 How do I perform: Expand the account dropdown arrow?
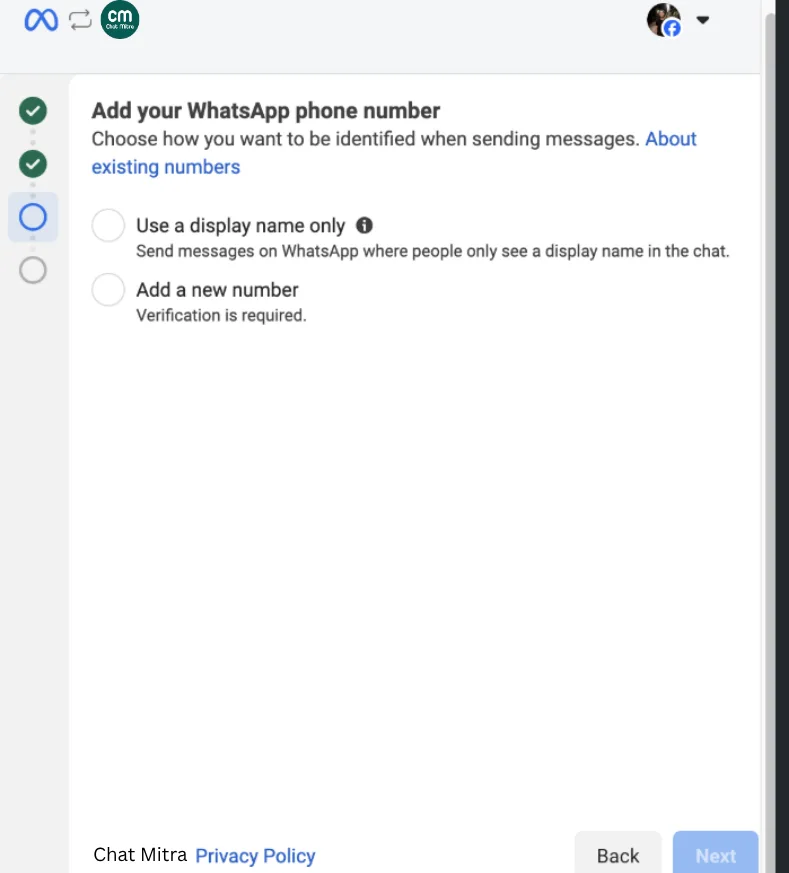[703, 20]
